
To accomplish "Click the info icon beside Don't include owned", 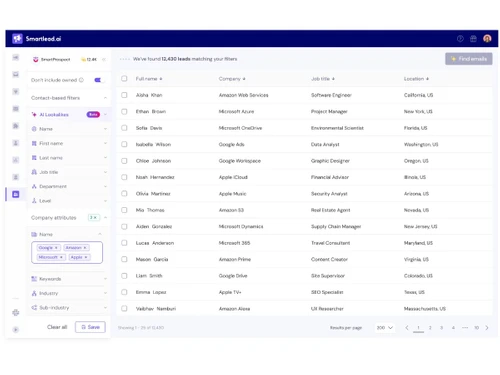I will tap(81, 80).
